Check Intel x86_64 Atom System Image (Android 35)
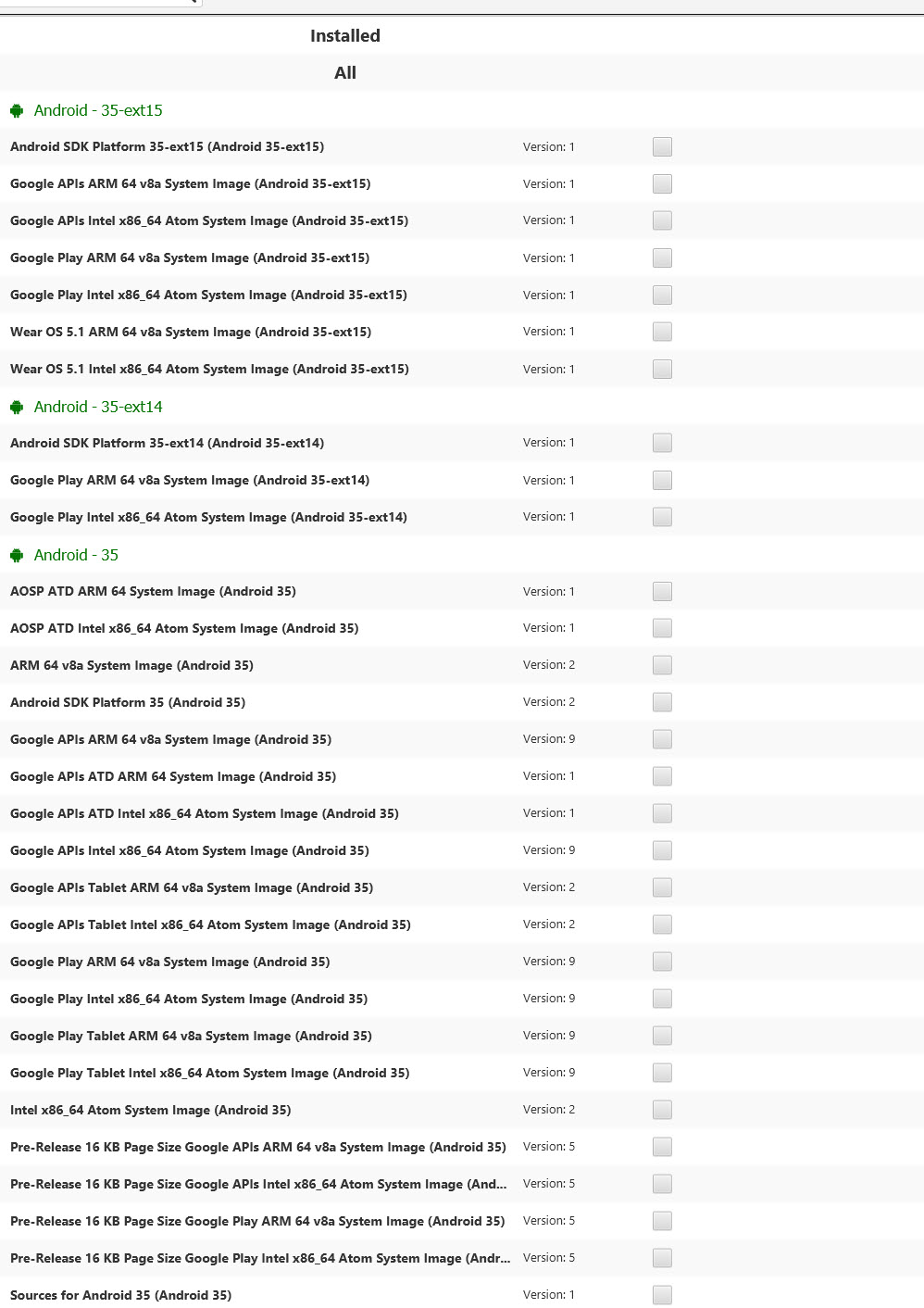This screenshot has height=1308, width=924. [662, 1110]
